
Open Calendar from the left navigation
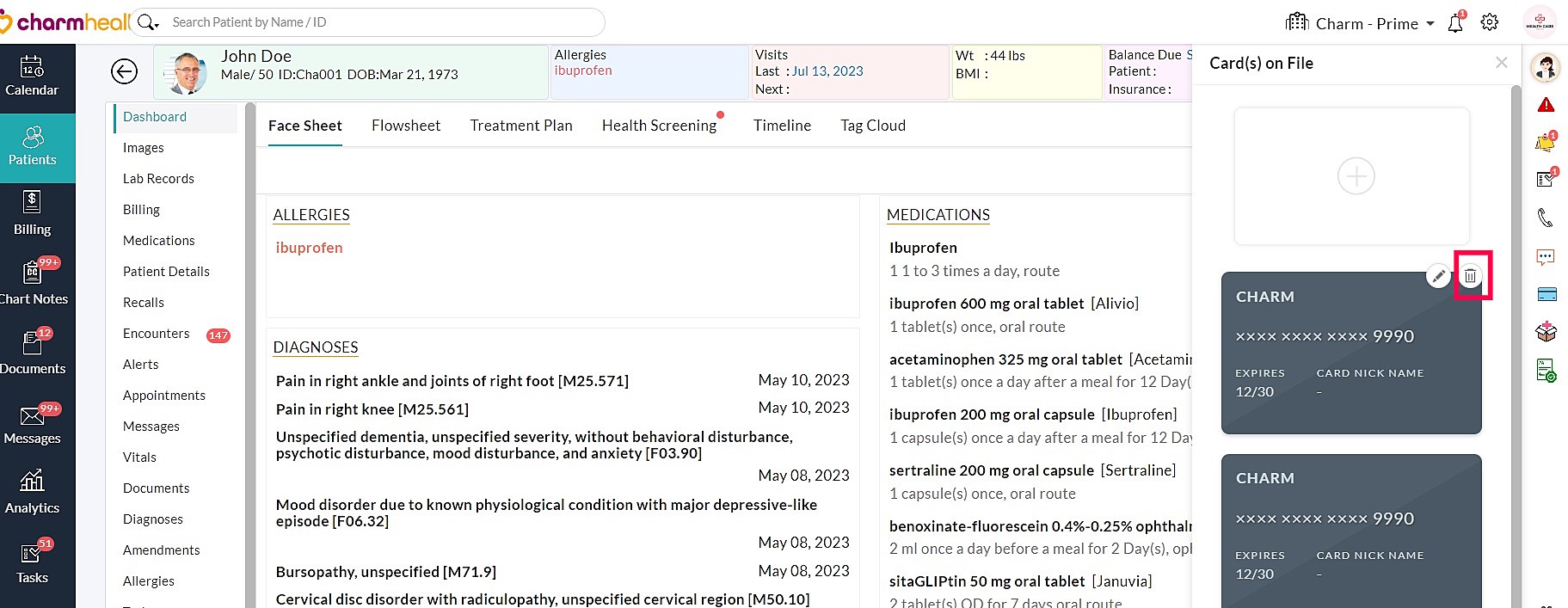point(32,77)
